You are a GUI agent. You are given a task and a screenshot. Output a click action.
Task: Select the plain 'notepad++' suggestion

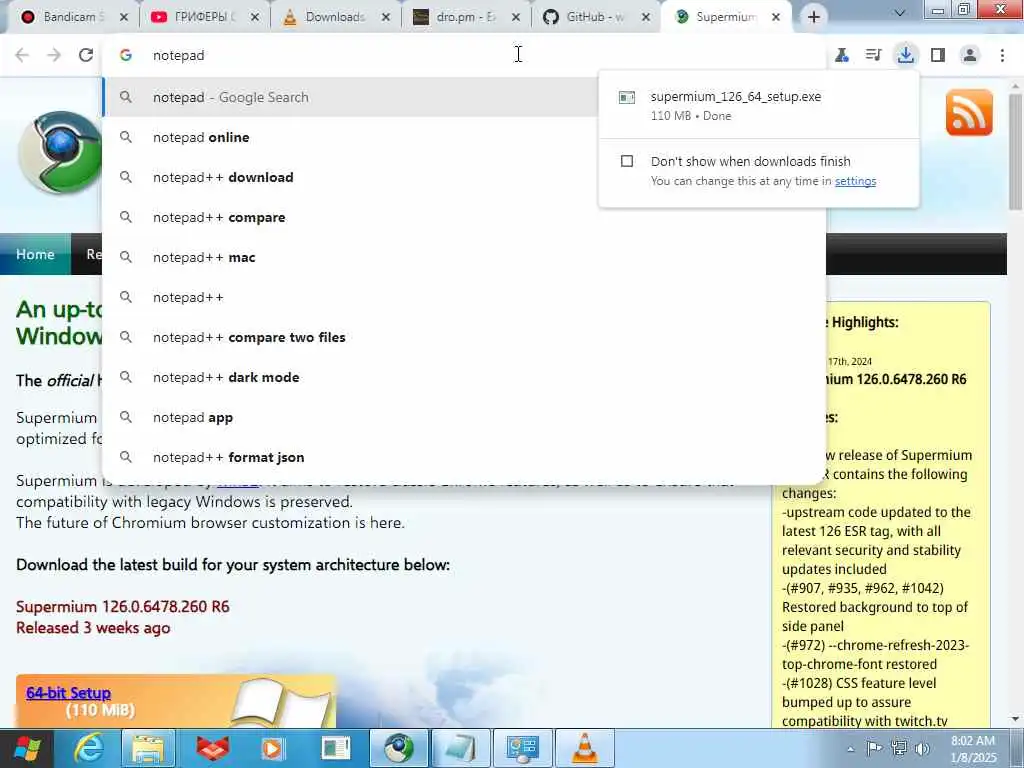point(464,297)
